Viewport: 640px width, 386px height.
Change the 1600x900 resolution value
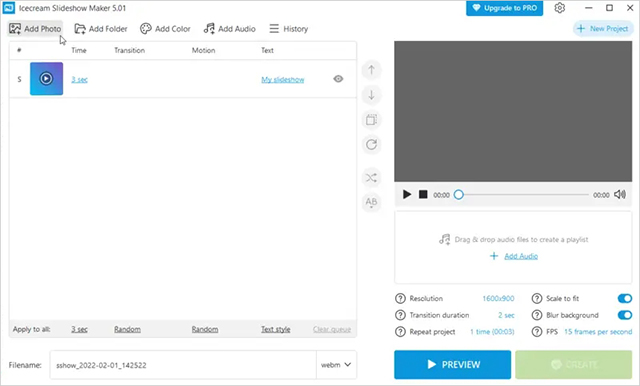(x=498, y=298)
